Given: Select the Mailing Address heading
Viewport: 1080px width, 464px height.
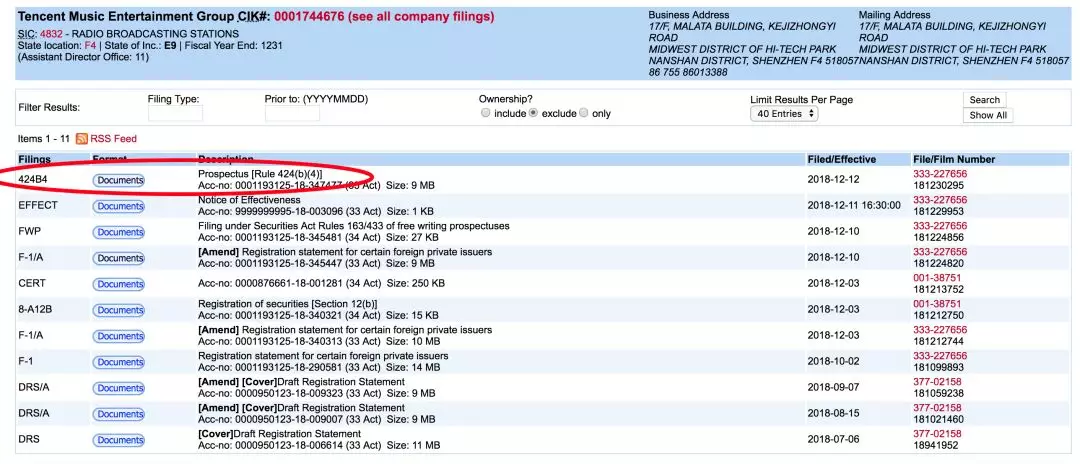Looking at the screenshot, I should (x=896, y=14).
